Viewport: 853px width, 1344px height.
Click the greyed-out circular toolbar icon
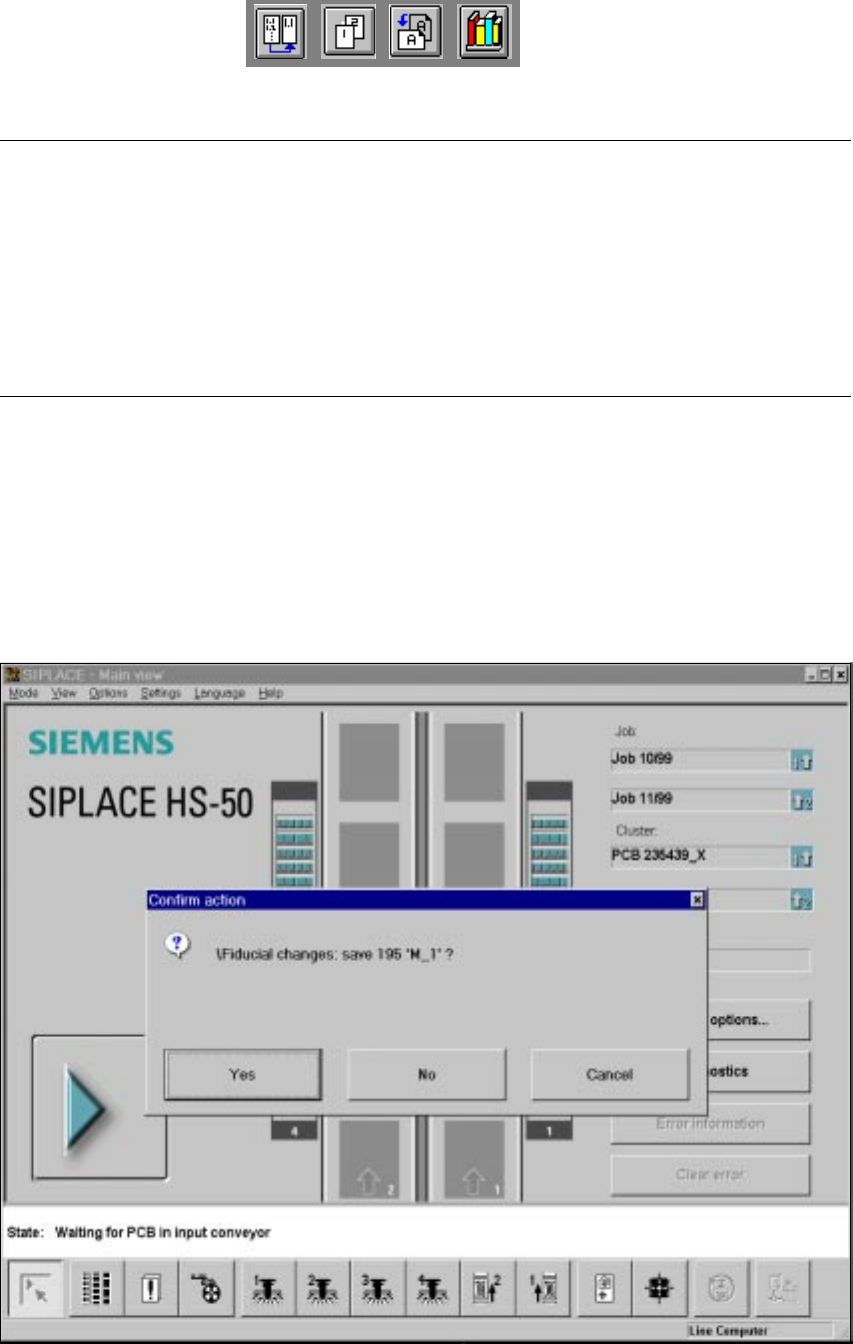(x=722, y=1288)
